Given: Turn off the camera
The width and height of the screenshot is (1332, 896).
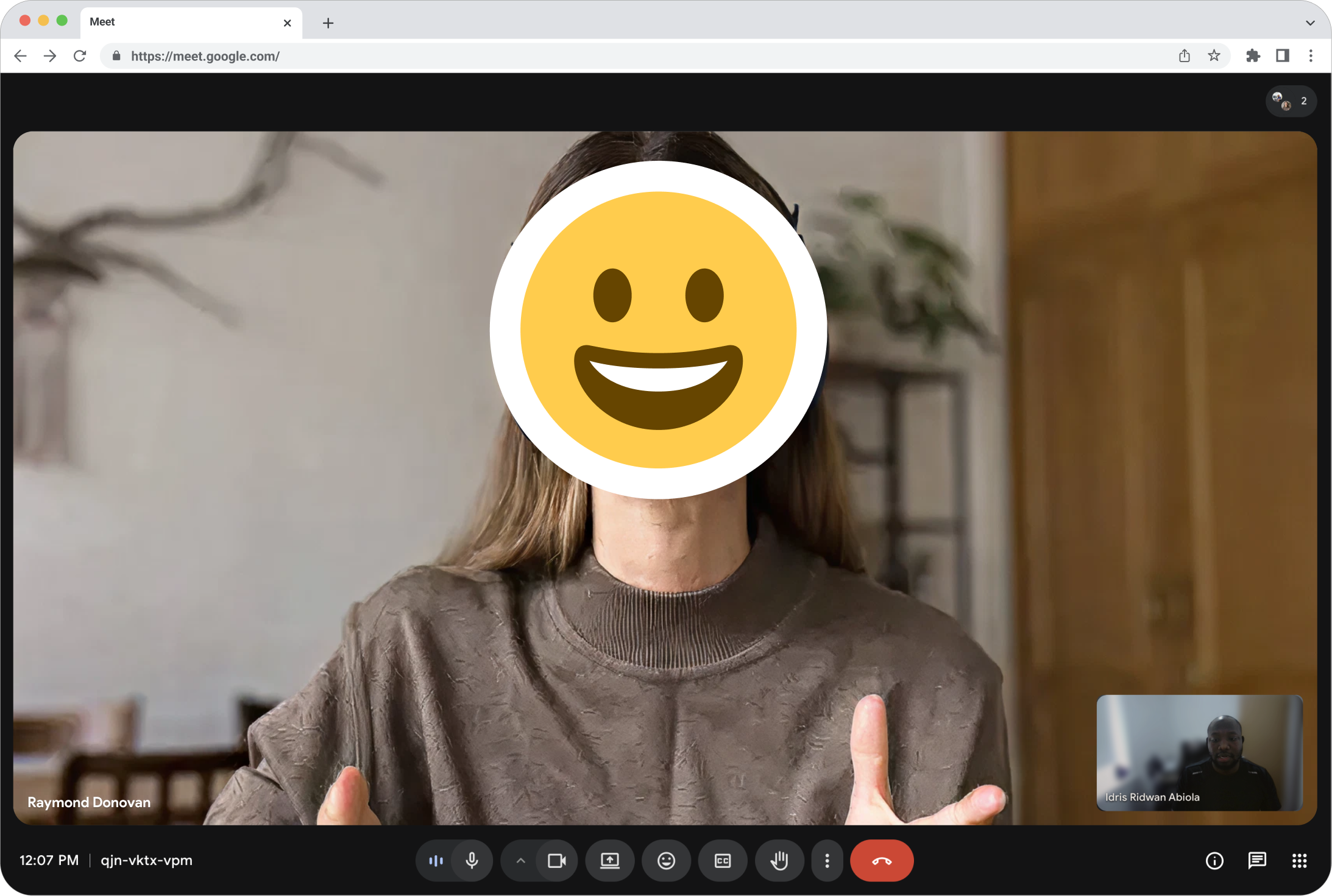Looking at the screenshot, I should pyautogui.click(x=557, y=861).
